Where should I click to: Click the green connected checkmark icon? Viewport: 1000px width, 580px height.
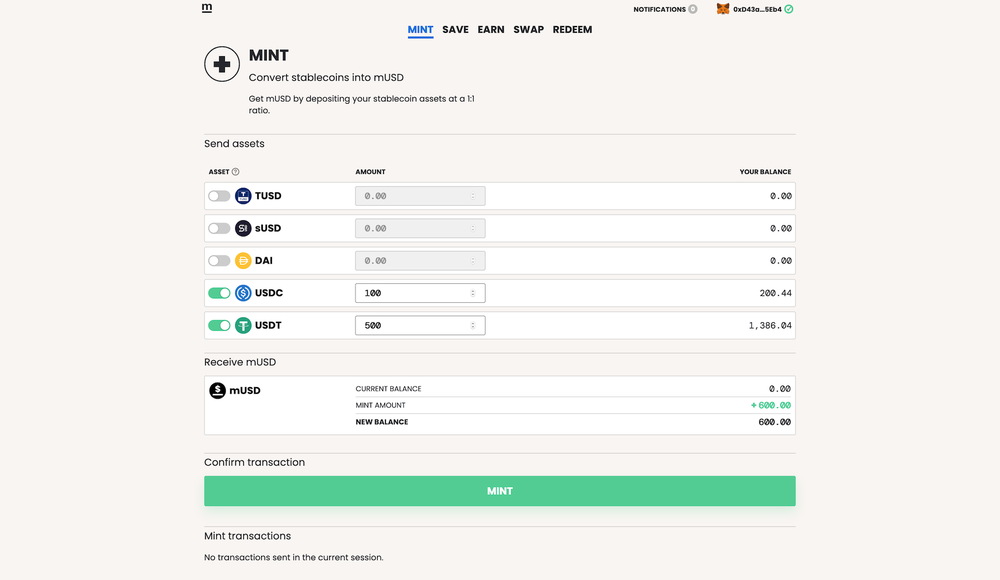pos(789,9)
